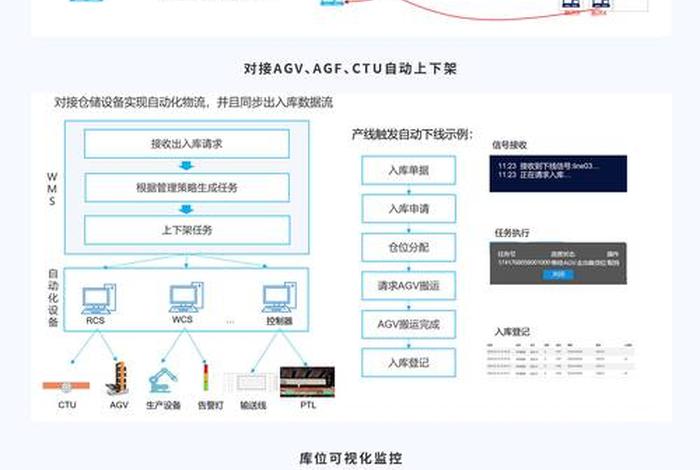Click the 信号接收 label
Viewport: 700px width, 470px height.
[509, 145]
